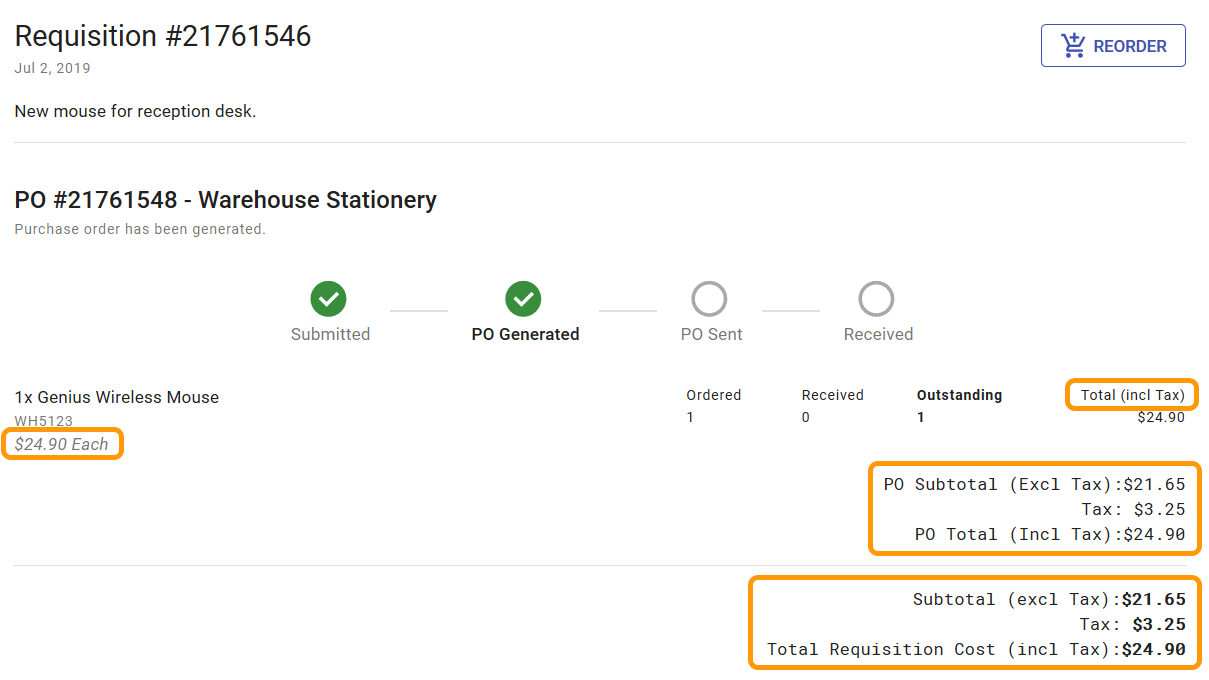Click the Received step label

pos(877,334)
